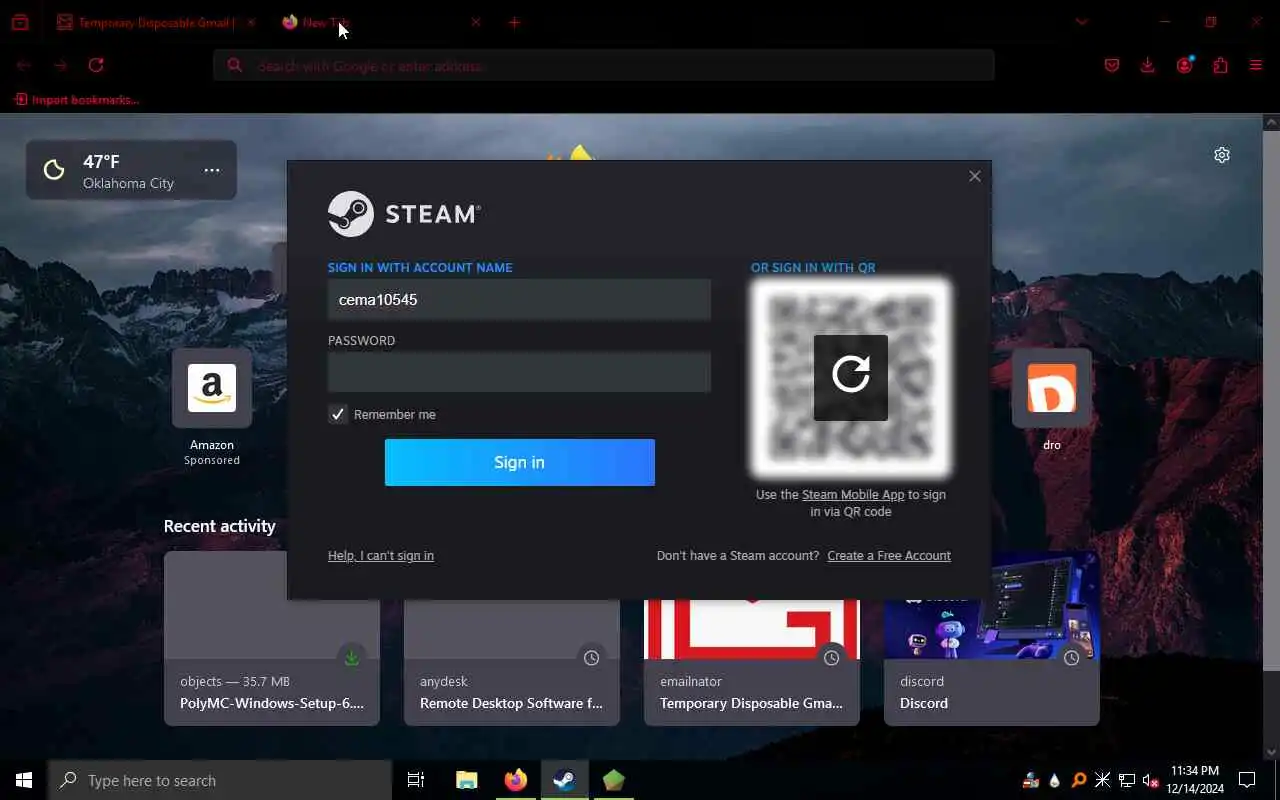The height and width of the screenshot is (800, 1280).
Task: Open the Steam Mobile App link
Action: click(x=853, y=495)
